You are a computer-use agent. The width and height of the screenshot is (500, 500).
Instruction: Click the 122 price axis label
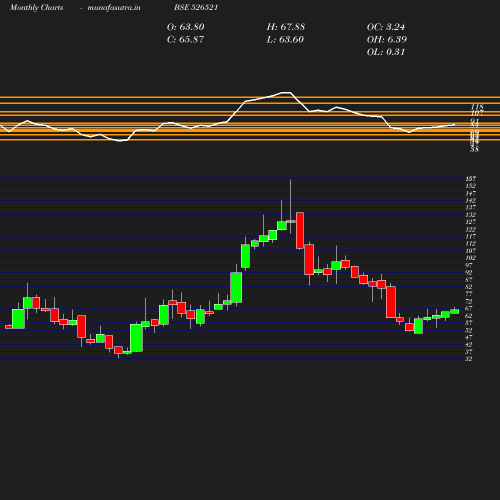[x=470, y=229]
